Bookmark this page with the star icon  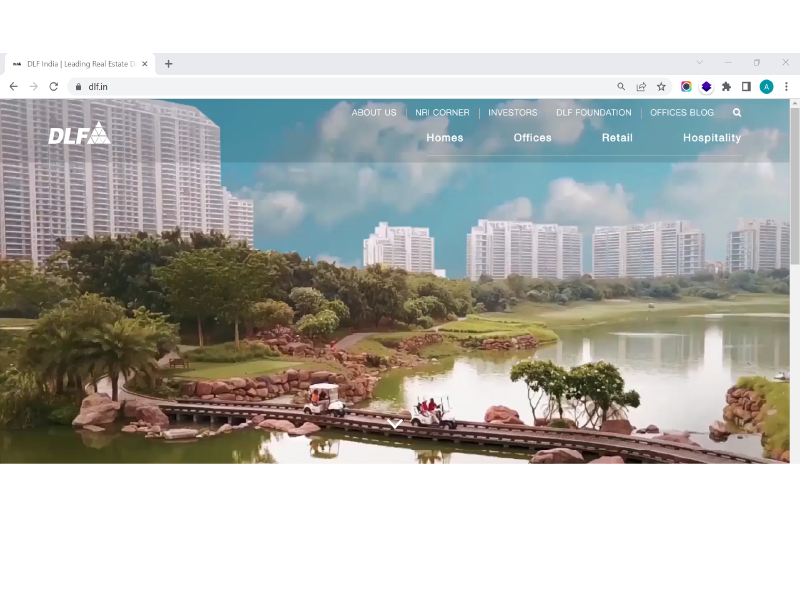661,87
